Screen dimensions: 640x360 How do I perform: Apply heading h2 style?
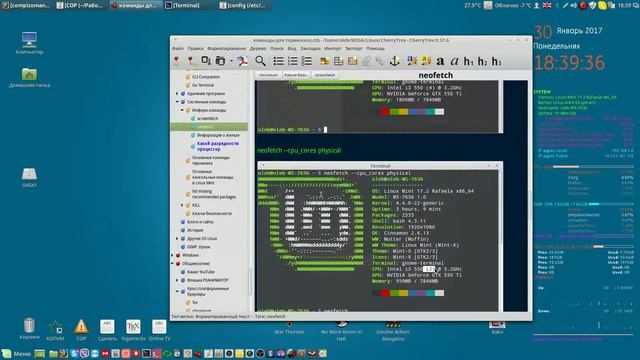(x=482, y=61)
